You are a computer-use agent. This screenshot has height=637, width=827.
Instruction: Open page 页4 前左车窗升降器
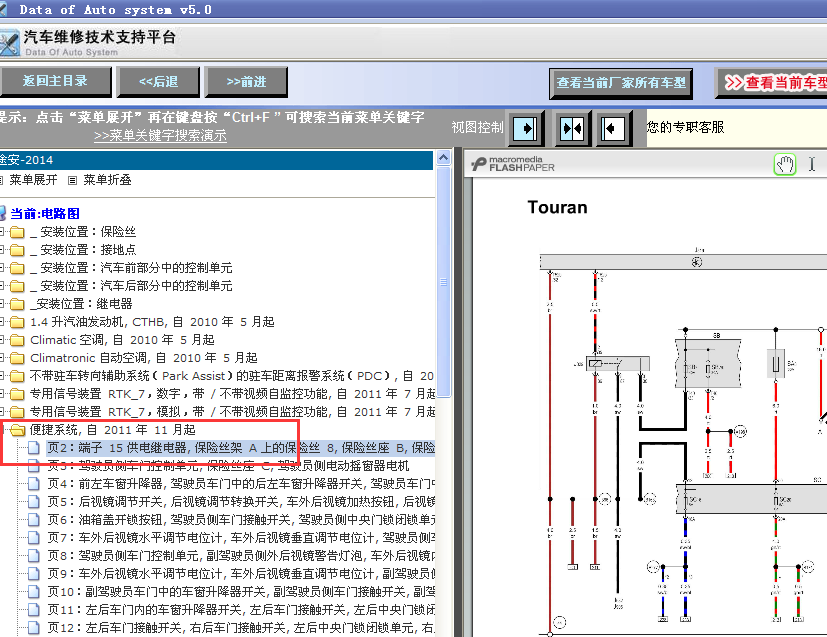pos(241,484)
